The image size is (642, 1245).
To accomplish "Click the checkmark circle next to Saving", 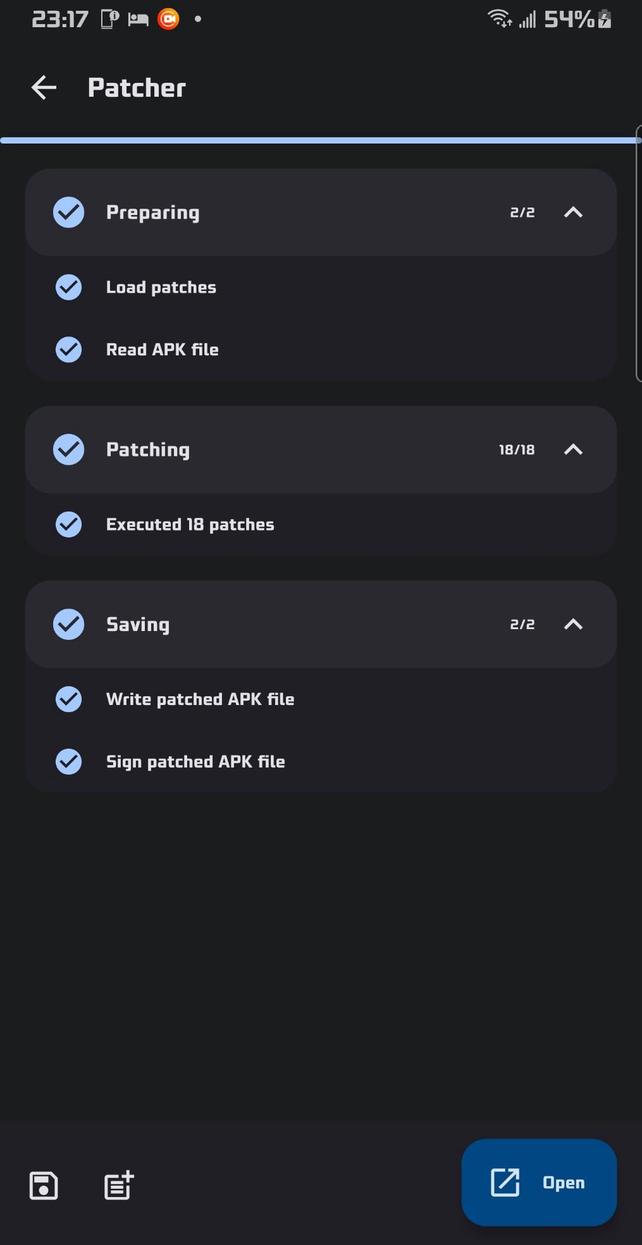I will pyautogui.click(x=68, y=624).
